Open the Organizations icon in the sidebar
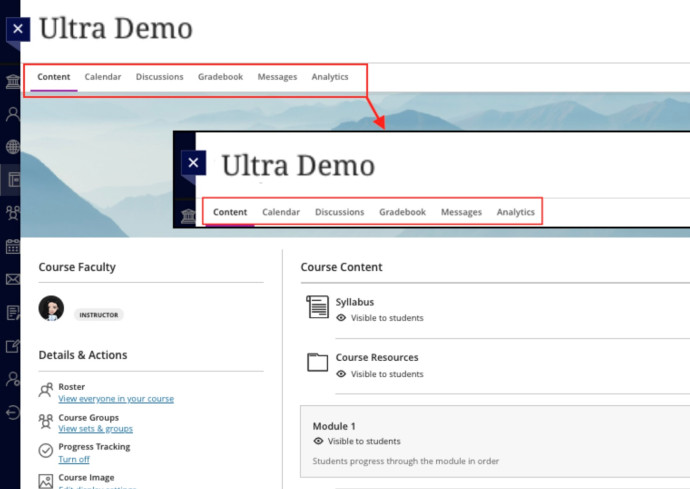This screenshot has height=489, width=690. tap(13, 213)
